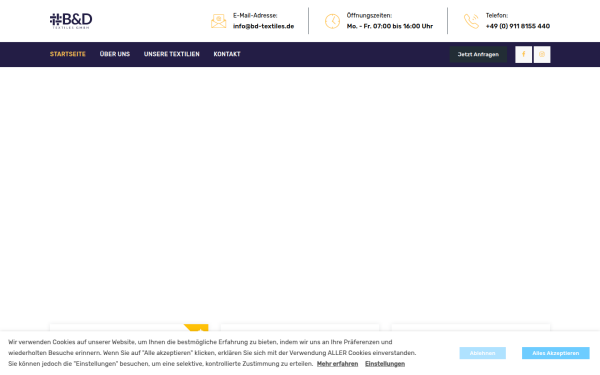Click the Öffnungszeiten label
This screenshot has height=375, width=600.
[x=369, y=16]
